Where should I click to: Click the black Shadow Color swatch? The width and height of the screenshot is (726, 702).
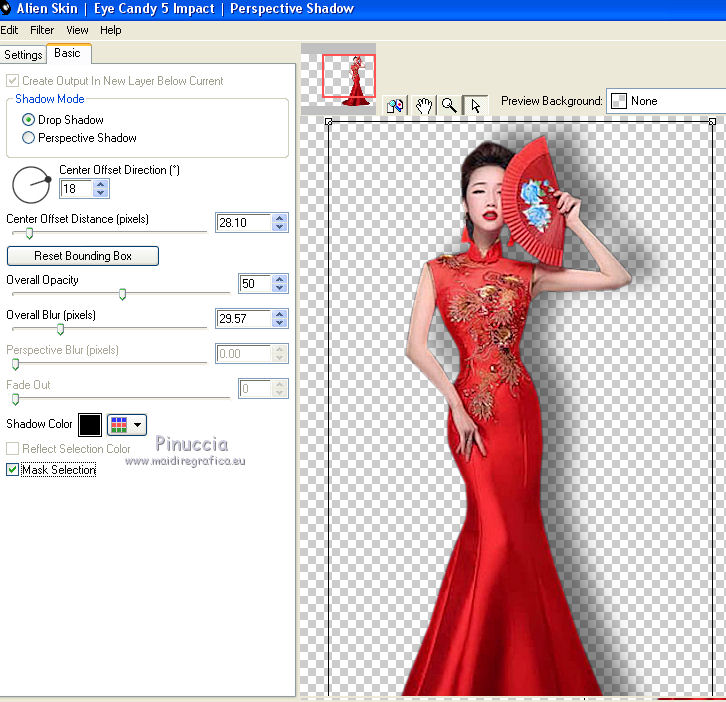pos(90,425)
